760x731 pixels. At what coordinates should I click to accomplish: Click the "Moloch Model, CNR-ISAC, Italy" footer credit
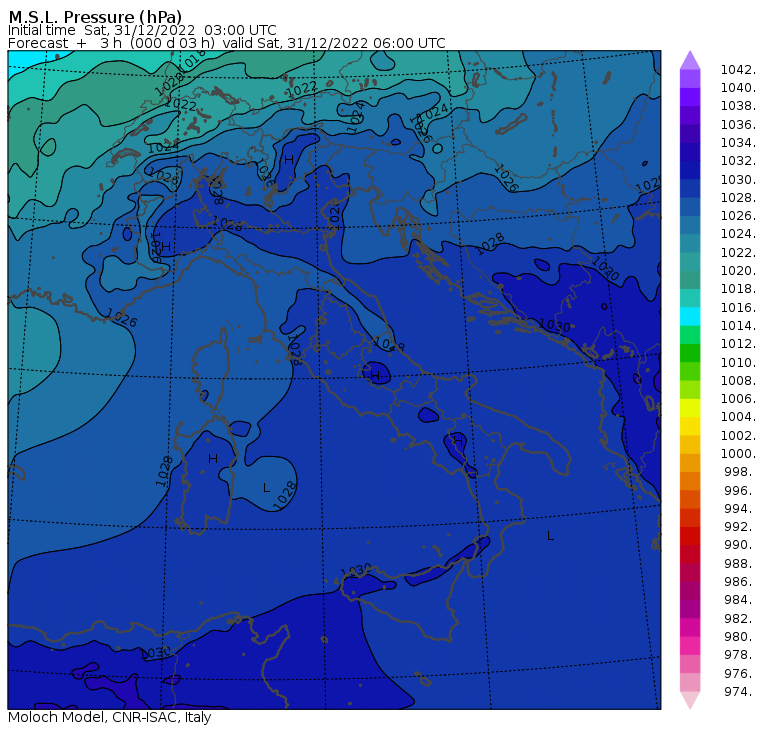point(110,717)
